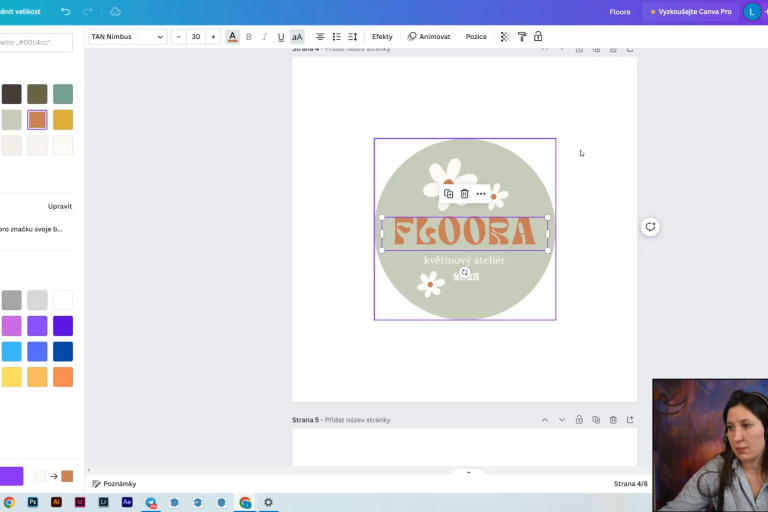768x512 pixels.
Task: Delete the selected text with trash icon
Action: [x=464, y=193]
